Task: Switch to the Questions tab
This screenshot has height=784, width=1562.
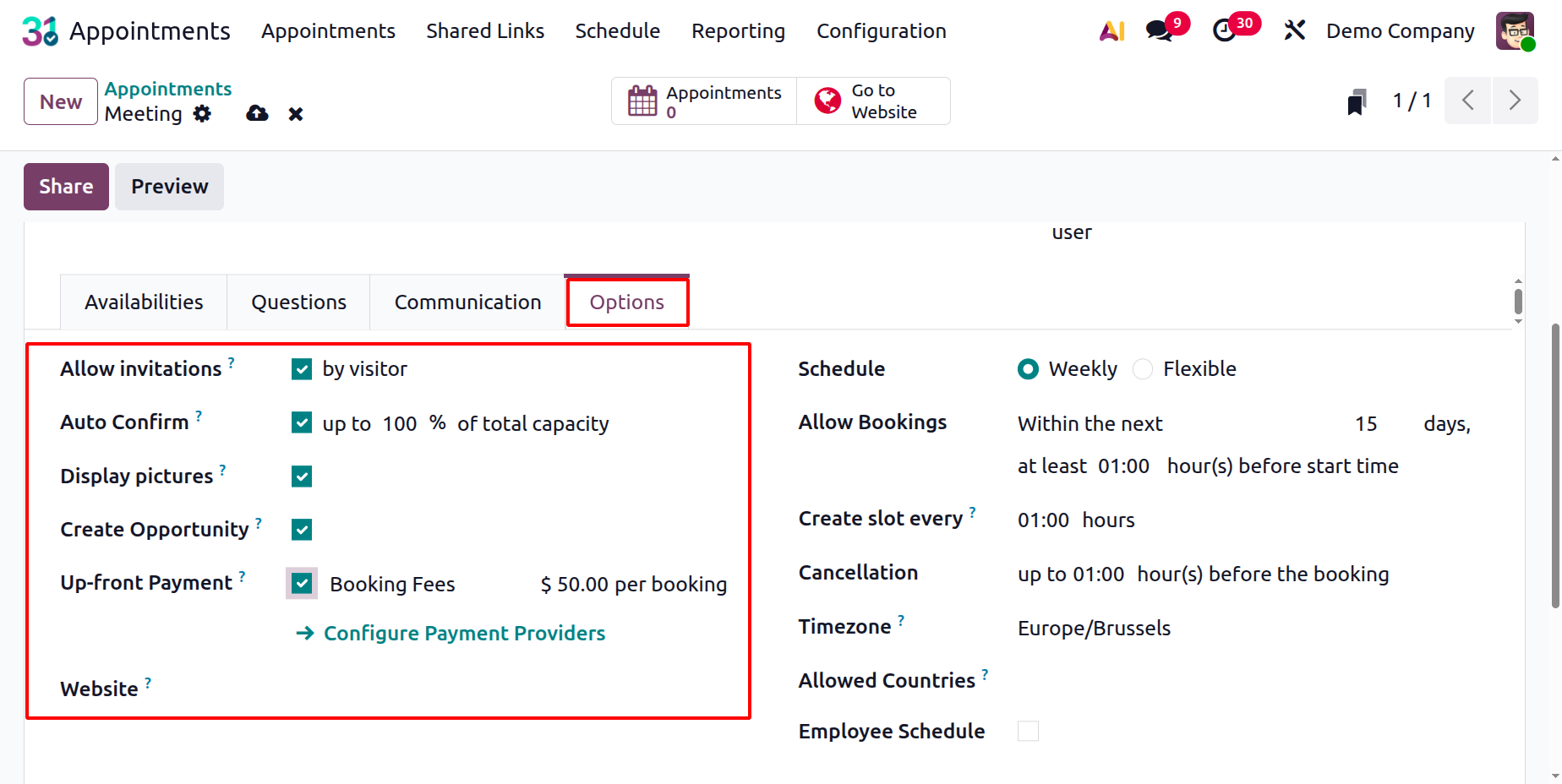Action: [298, 302]
